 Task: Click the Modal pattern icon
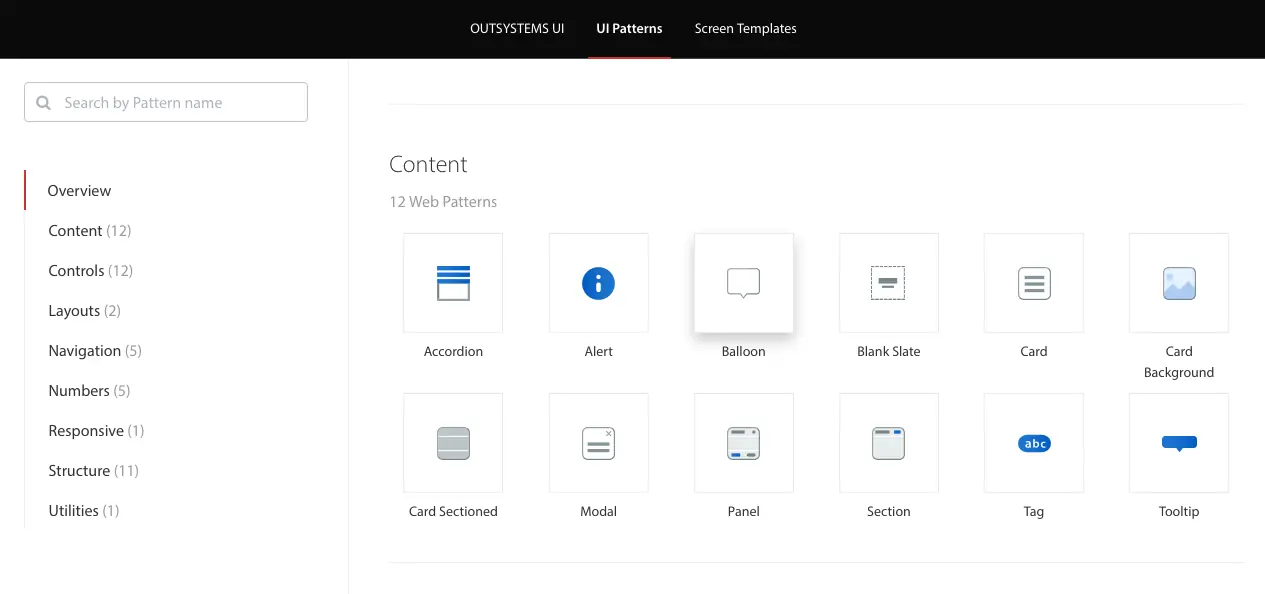click(598, 443)
